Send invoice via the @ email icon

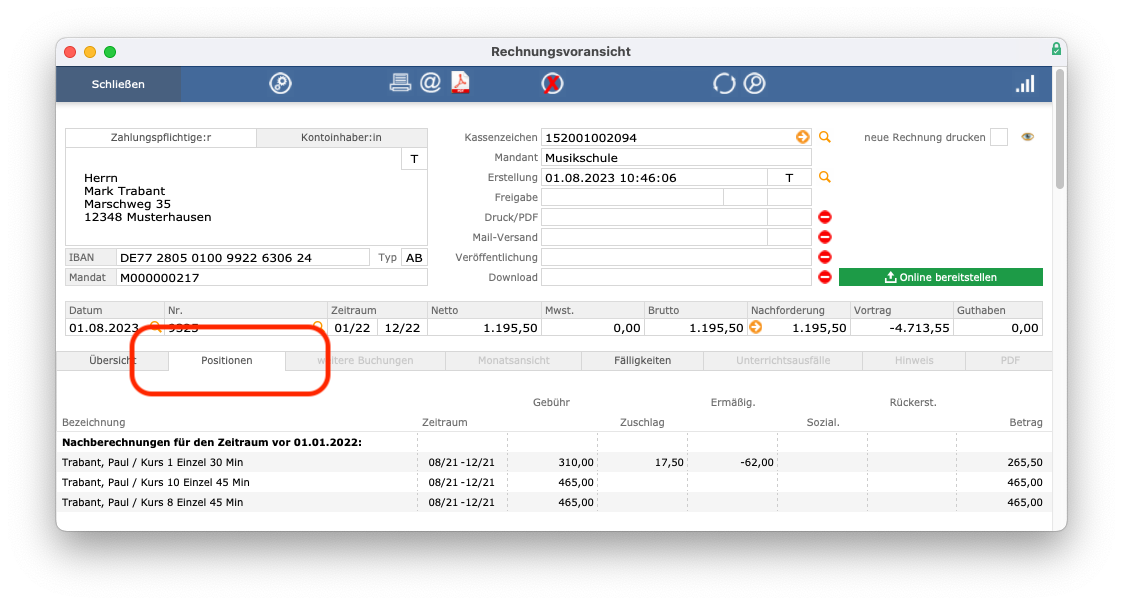[x=430, y=83]
